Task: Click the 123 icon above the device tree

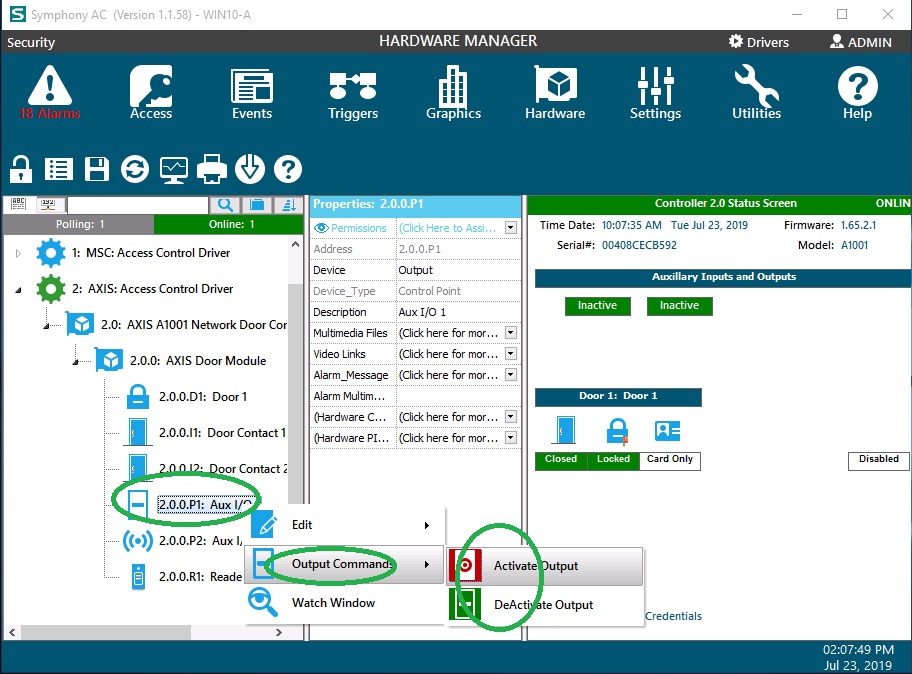Action: [48, 204]
